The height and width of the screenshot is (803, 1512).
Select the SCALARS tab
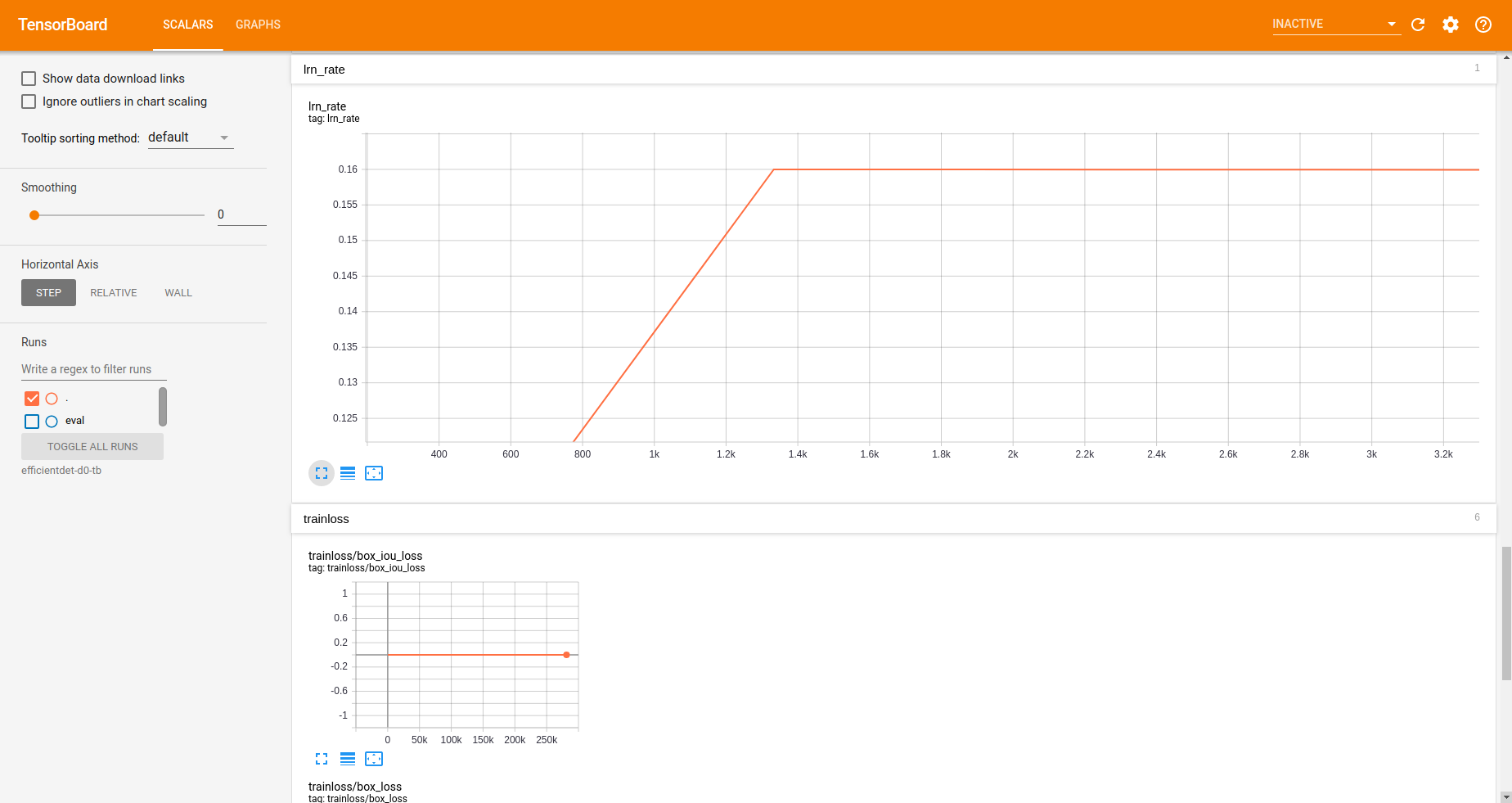187,25
